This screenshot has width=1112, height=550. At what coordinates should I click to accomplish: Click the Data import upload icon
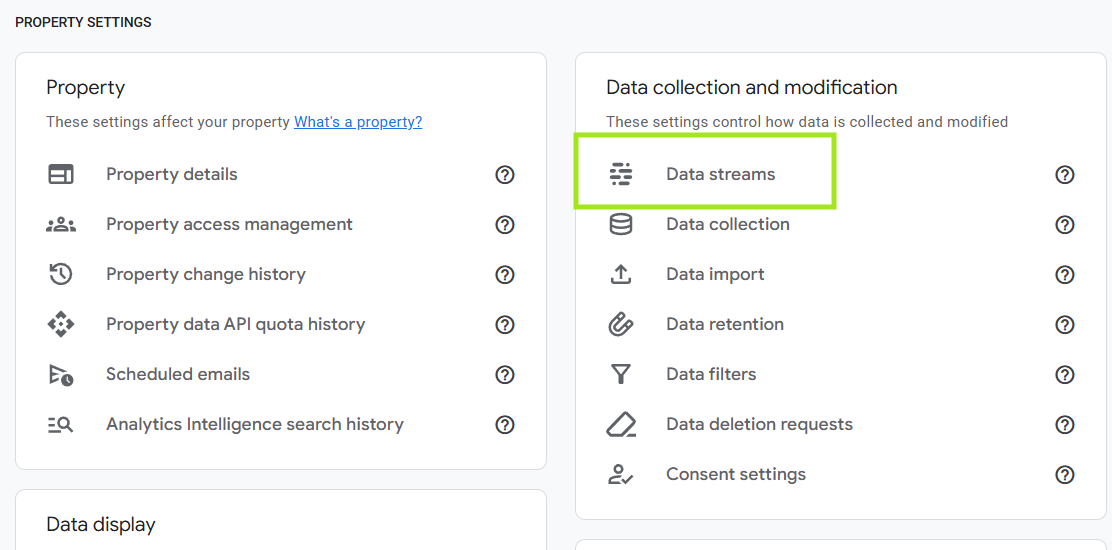(621, 274)
